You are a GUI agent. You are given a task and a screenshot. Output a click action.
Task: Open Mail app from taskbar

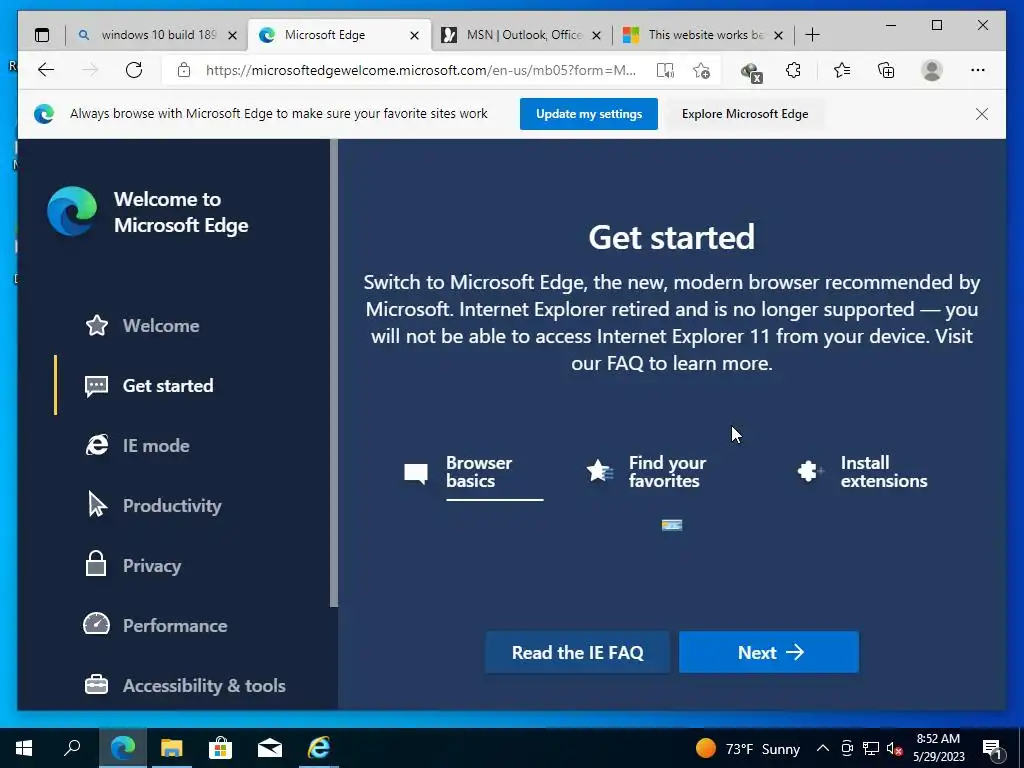[270, 748]
